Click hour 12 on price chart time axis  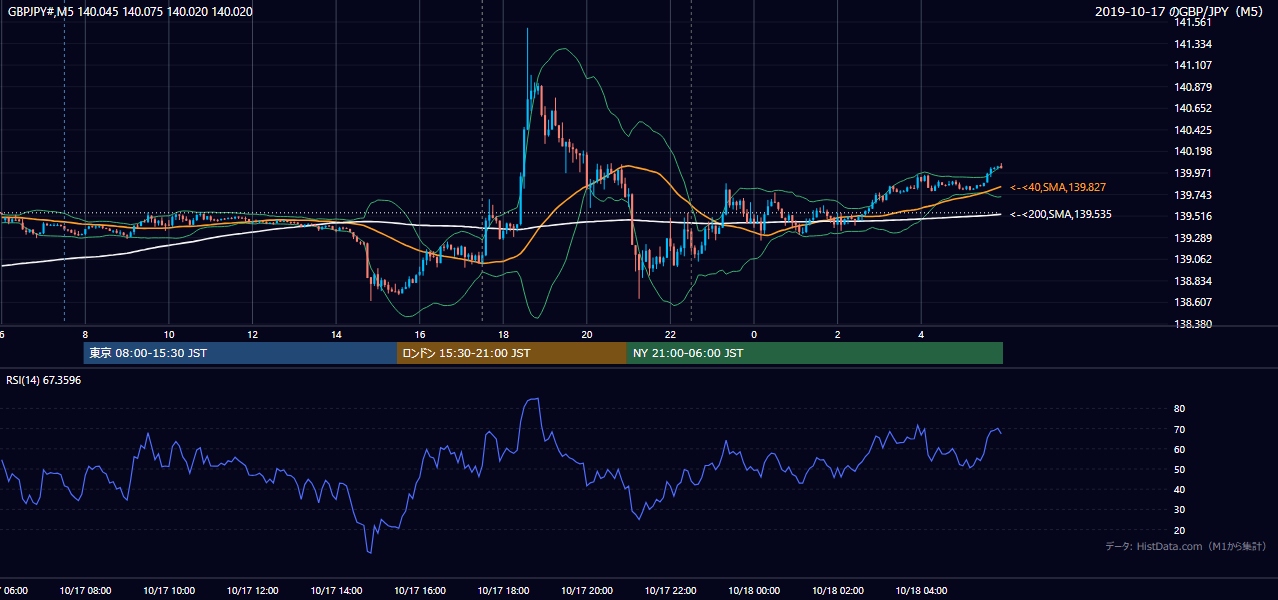(252, 334)
